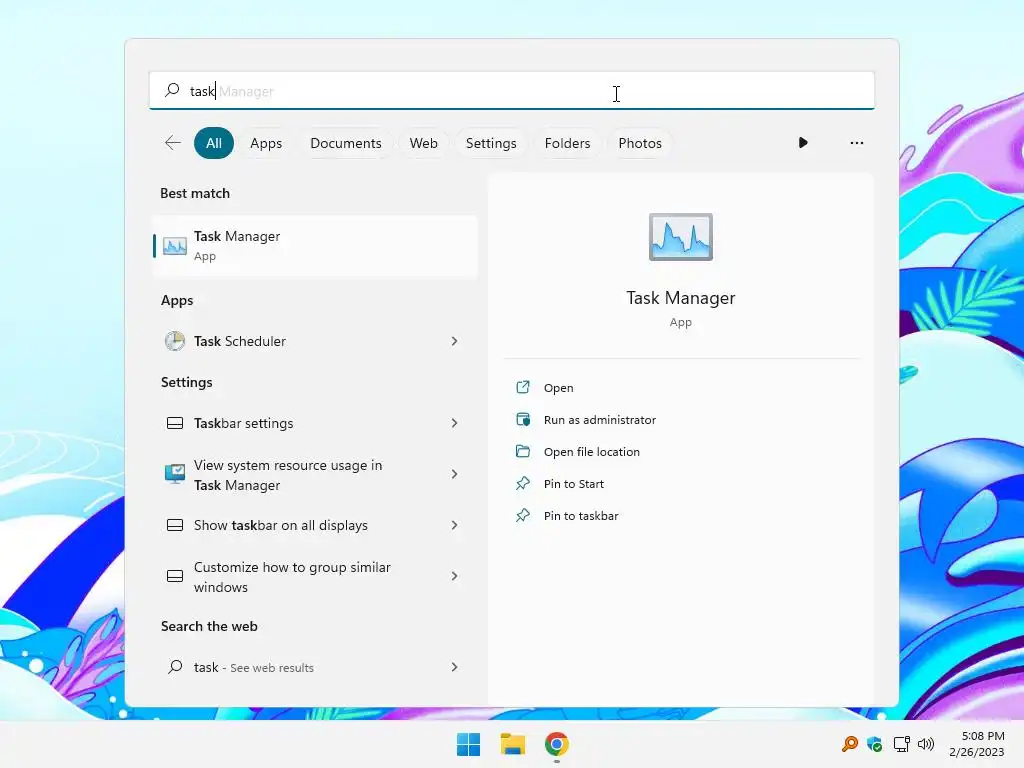Click the network display tray icon

click(x=901, y=744)
